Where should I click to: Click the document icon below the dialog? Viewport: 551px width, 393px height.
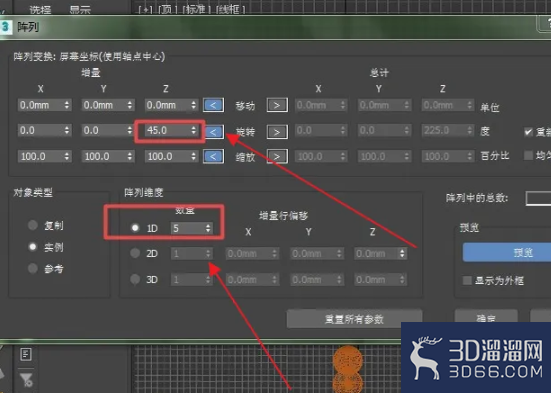(26, 354)
